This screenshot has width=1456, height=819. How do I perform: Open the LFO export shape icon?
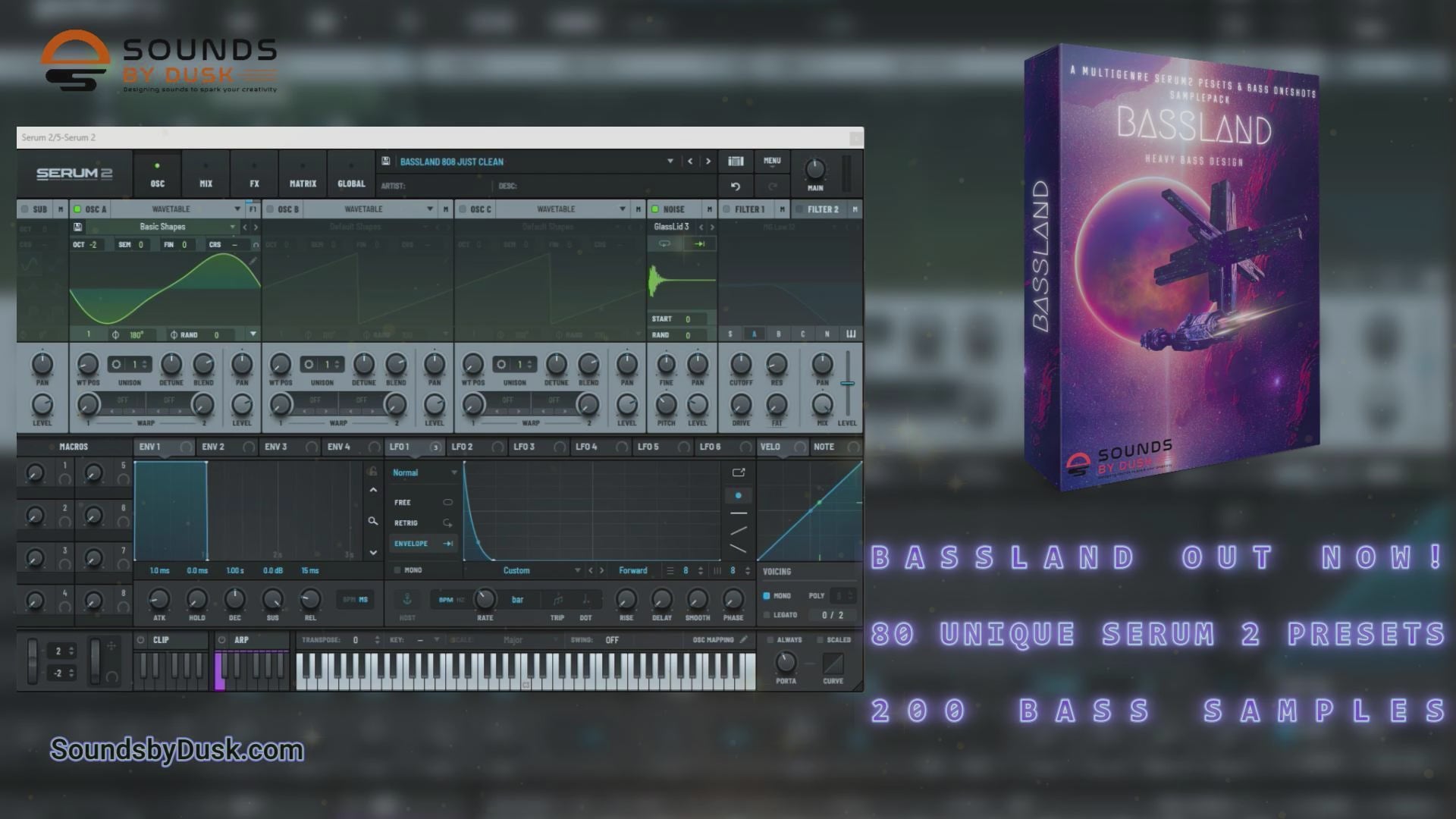(738, 472)
